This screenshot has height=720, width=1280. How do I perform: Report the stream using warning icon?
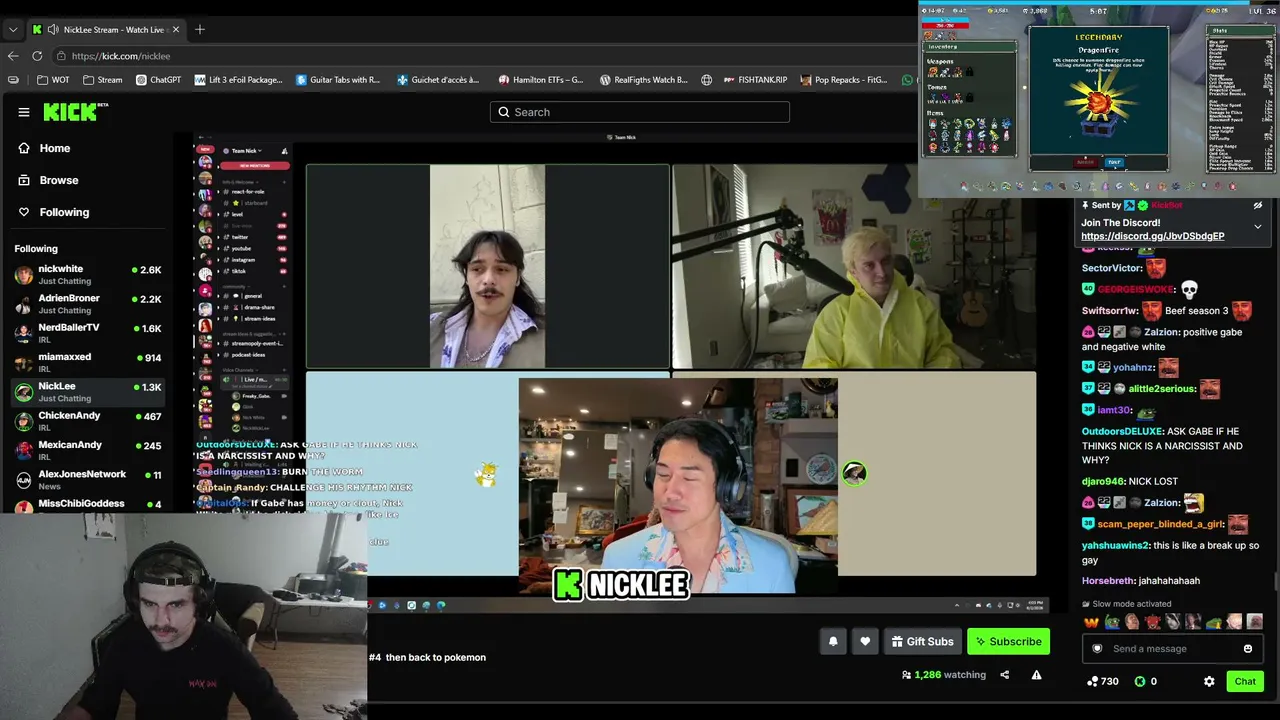(1037, 675)
